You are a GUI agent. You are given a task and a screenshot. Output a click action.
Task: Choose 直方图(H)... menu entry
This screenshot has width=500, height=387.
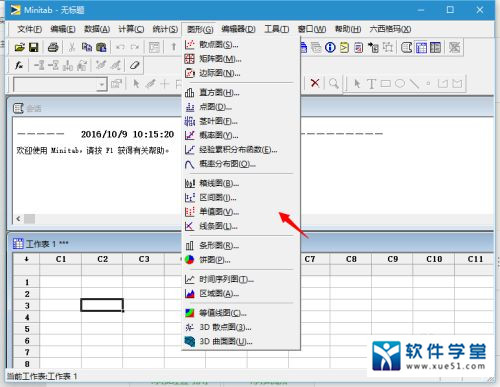click(x=241, y=92)
